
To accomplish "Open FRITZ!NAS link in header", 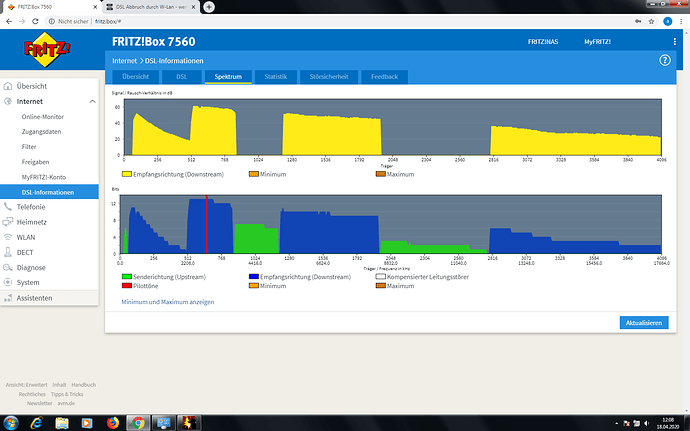I will tap(543, 42).
